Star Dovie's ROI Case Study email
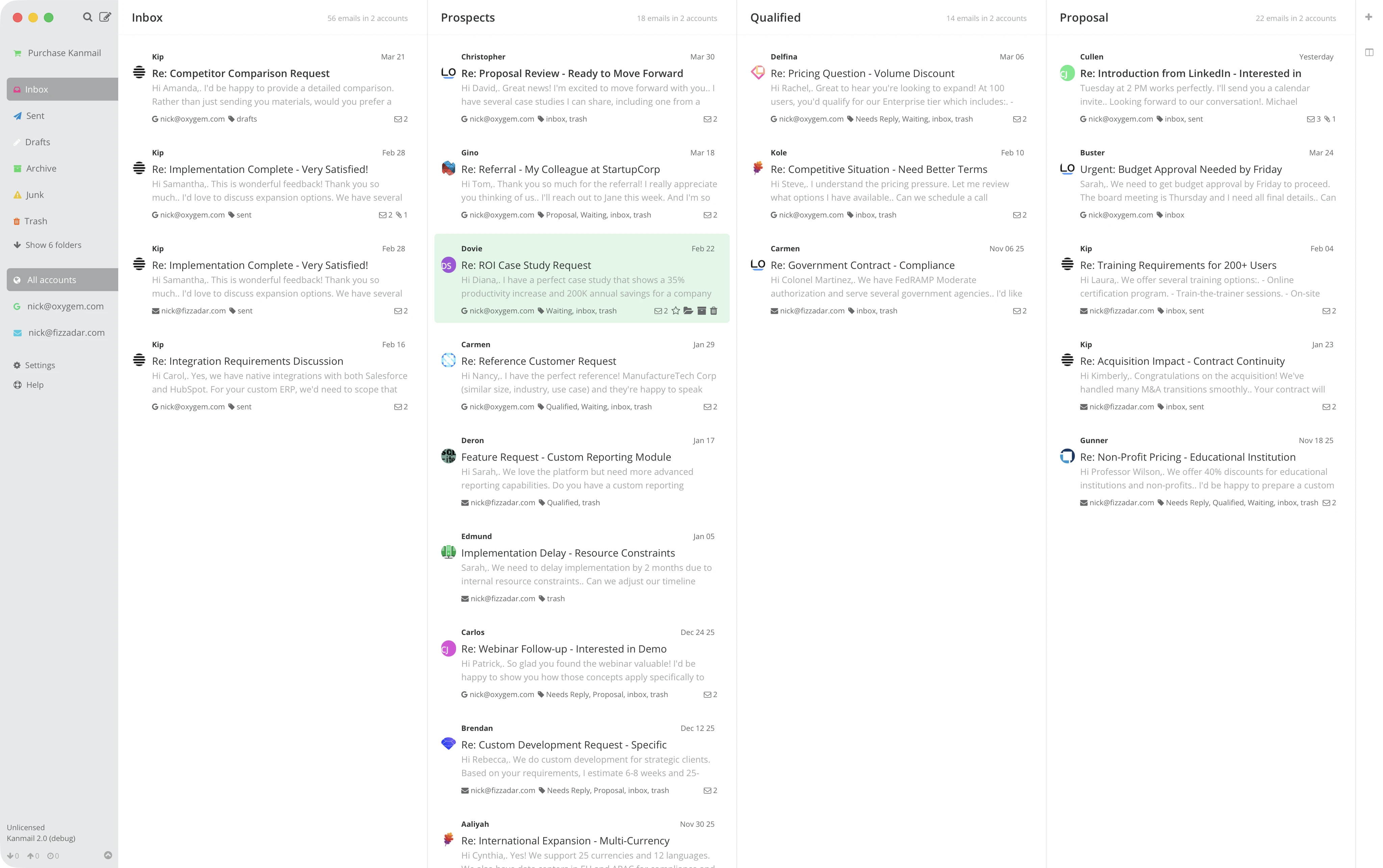This screenshot has height=868, width=1383. tap(675, 311)
